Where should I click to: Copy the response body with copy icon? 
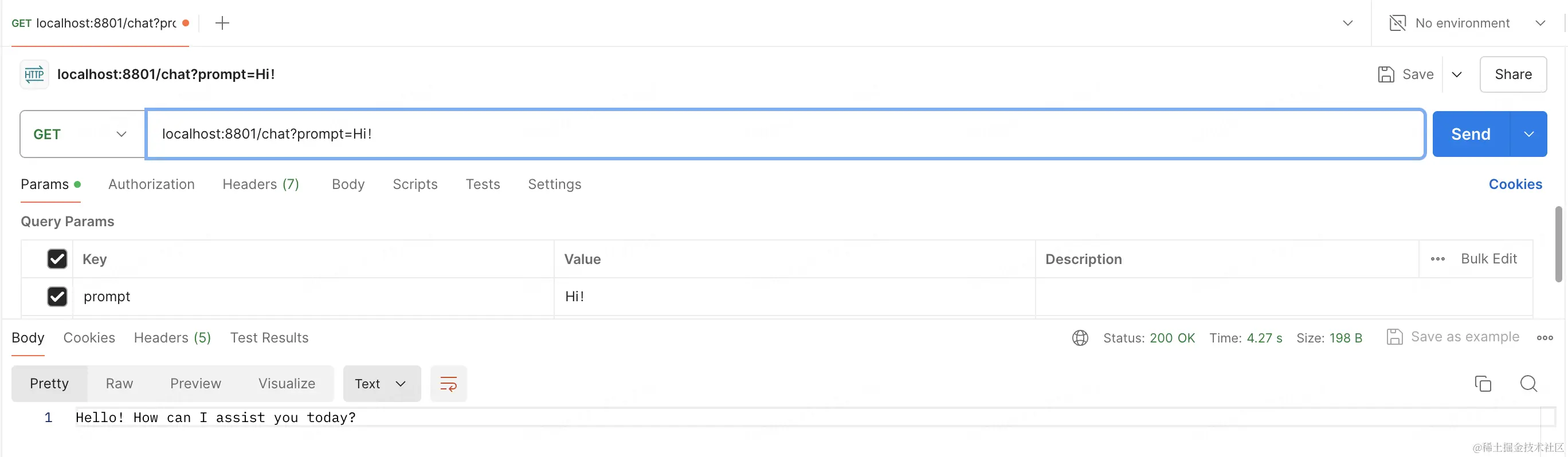[x=1483, y=383]
